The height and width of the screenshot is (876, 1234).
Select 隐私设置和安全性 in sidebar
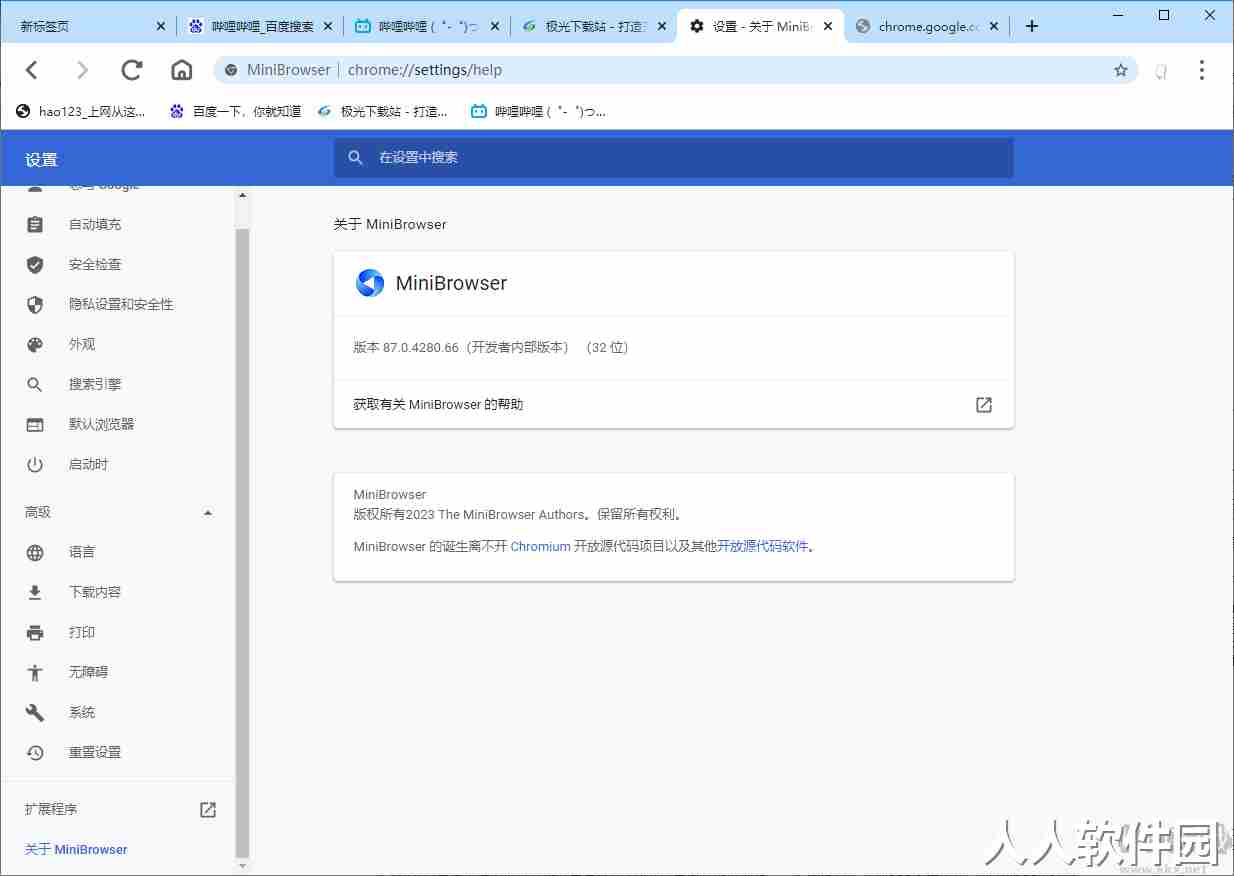click(x=121, y=304)
